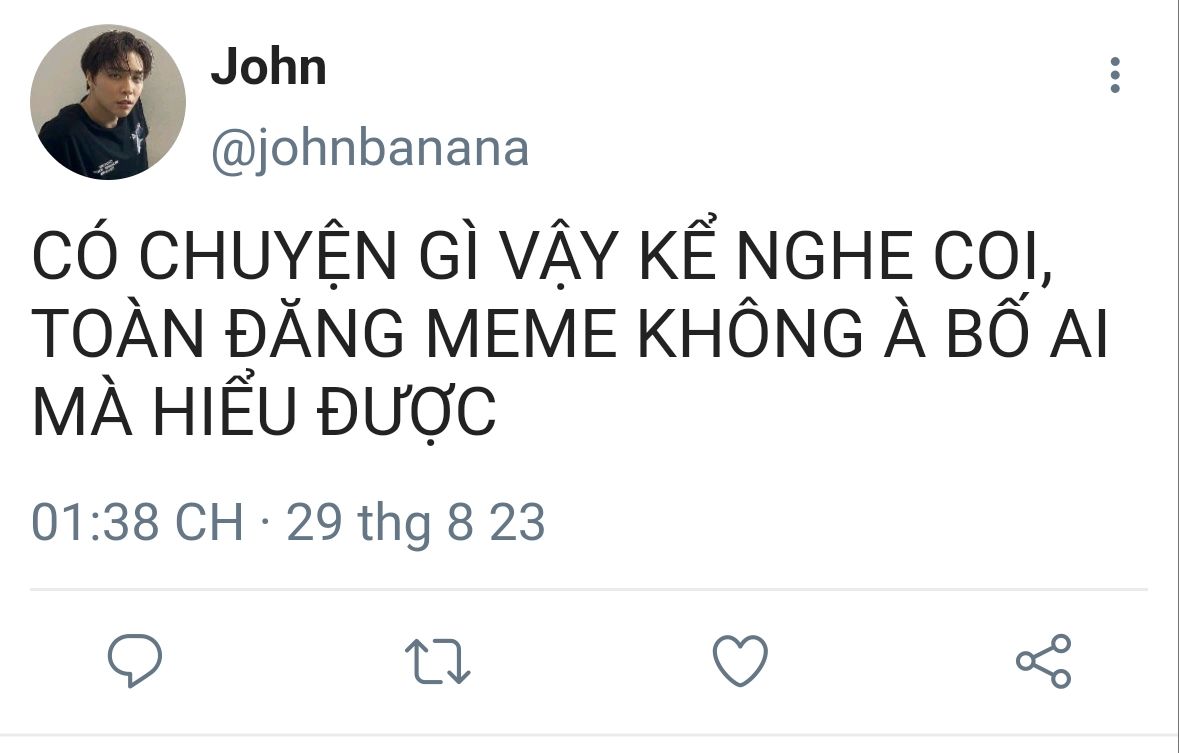The height and width of the screenshot is (753, 1179).
Task: Retweet the post using the arrows icon
Action: pyautogui.click(x=438, y=661)
